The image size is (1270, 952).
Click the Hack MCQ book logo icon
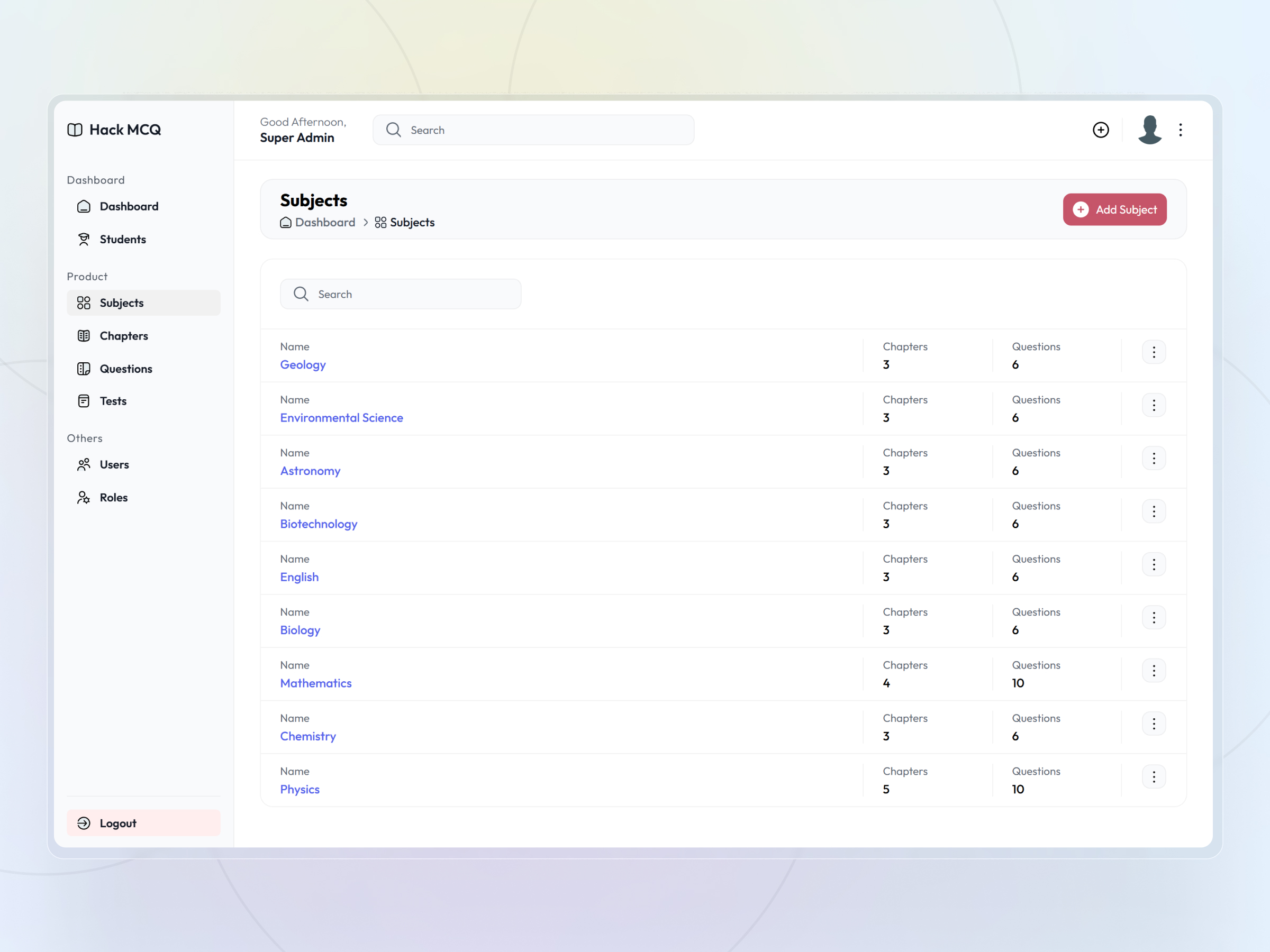coord(75,130)
